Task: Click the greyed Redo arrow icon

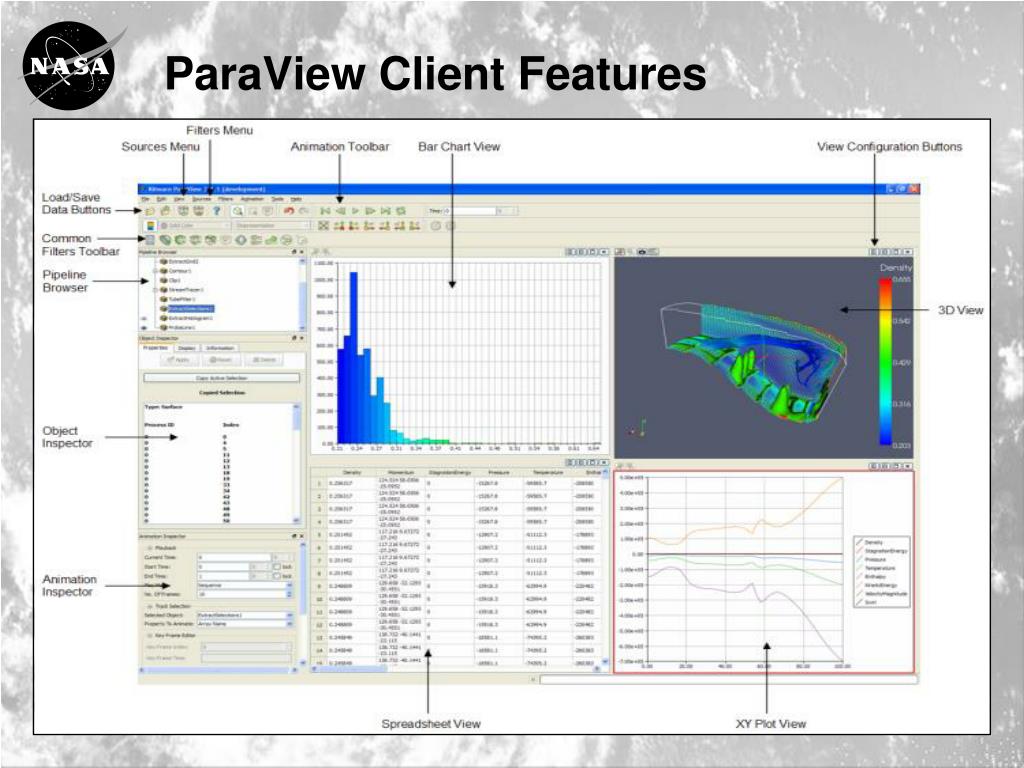Action: (304, 211)
